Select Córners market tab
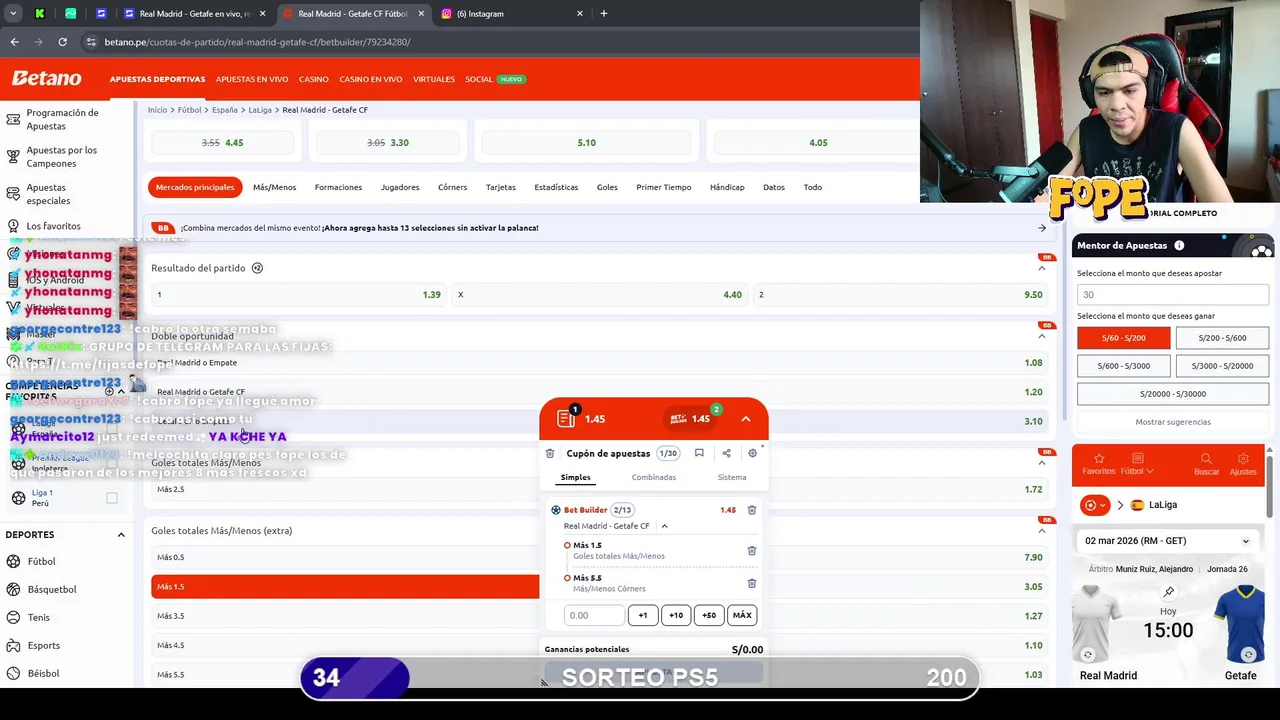Viewport: 1280px width, 720px height. point(452,187)
